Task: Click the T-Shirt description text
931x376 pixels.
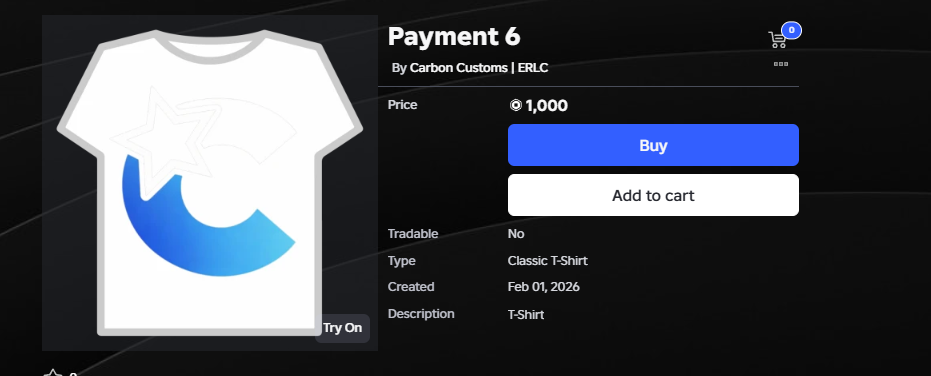Action: click(525, 315)
